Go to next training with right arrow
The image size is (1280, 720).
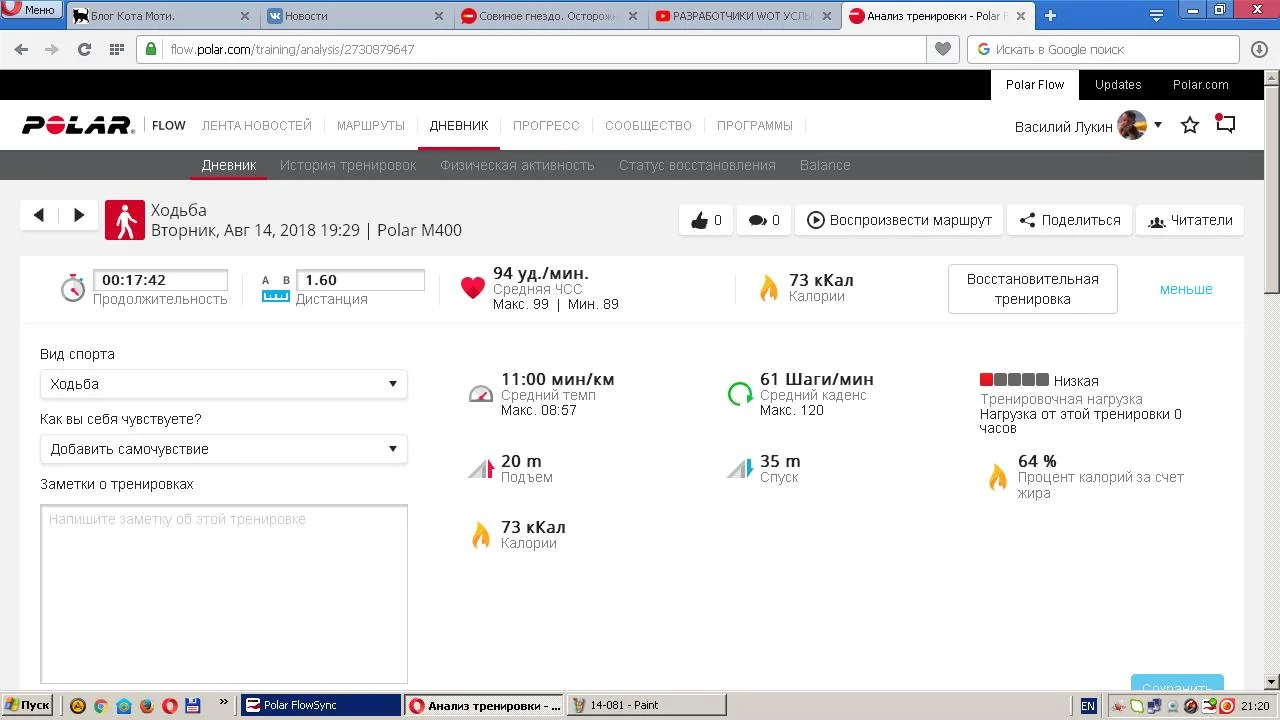click(78, 215)
